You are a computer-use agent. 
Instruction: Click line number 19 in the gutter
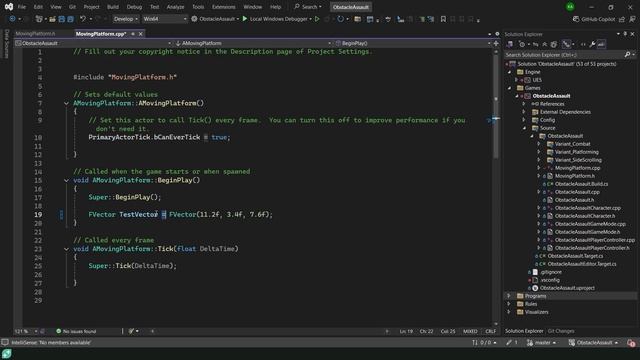click(x=38, y=215)
